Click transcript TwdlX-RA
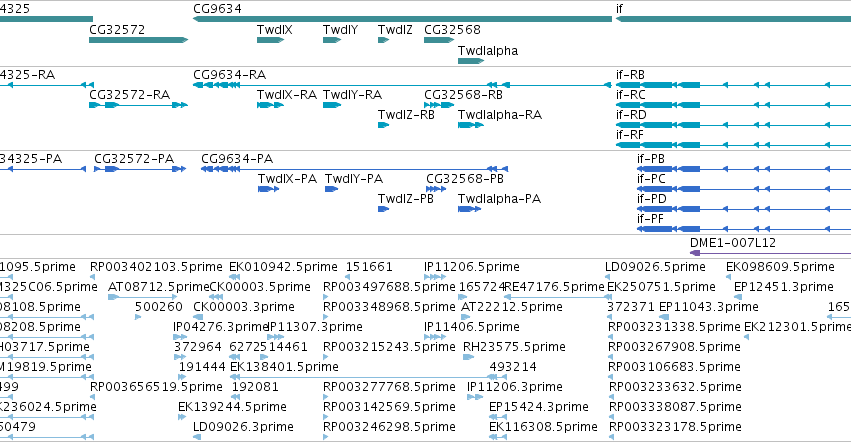The image size is (851, 442). pyautogui.click(x=287, y=94)
